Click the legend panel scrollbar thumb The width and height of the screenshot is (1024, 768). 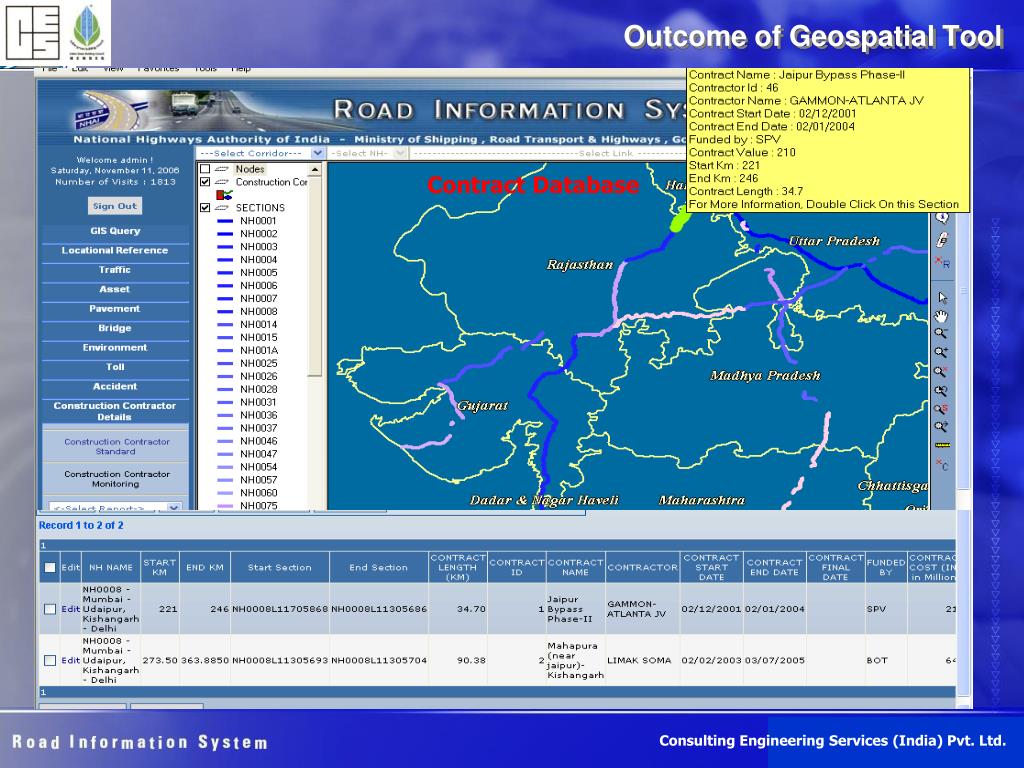click(315, 276)
